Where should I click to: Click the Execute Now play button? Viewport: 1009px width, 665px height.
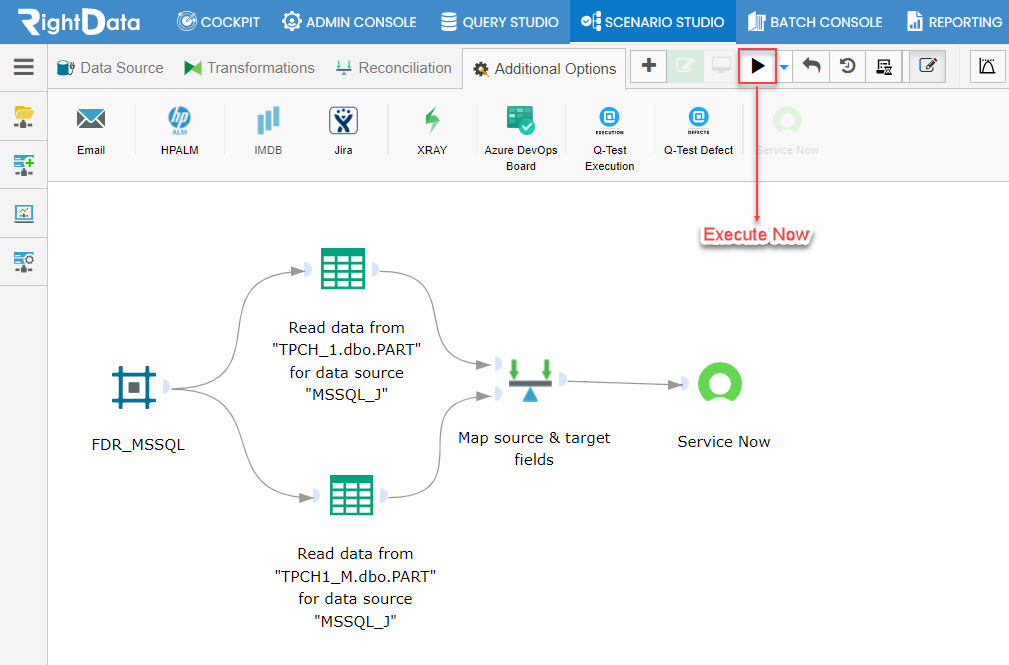coord(757,66)
